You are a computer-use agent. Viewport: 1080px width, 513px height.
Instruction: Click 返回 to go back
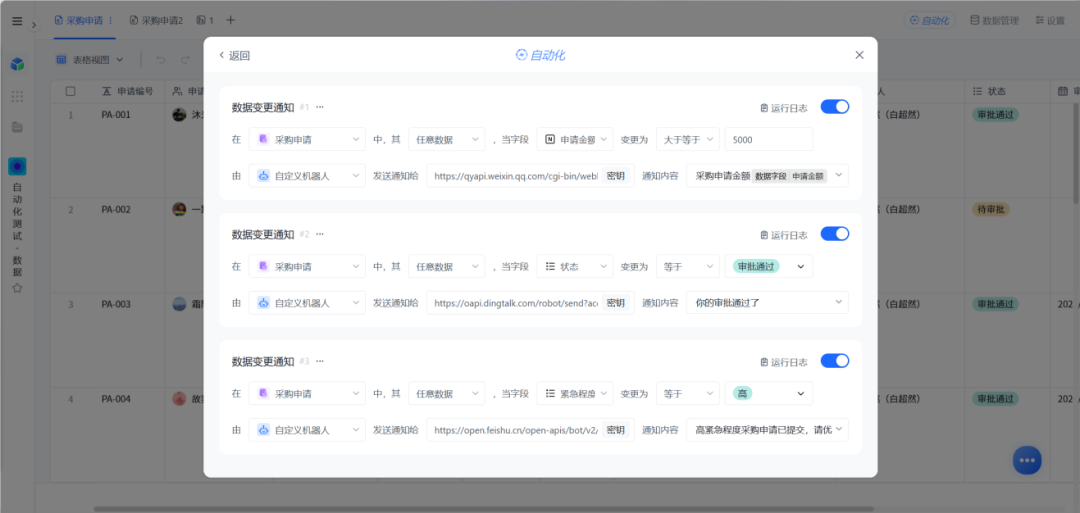[x=234, y=56]
